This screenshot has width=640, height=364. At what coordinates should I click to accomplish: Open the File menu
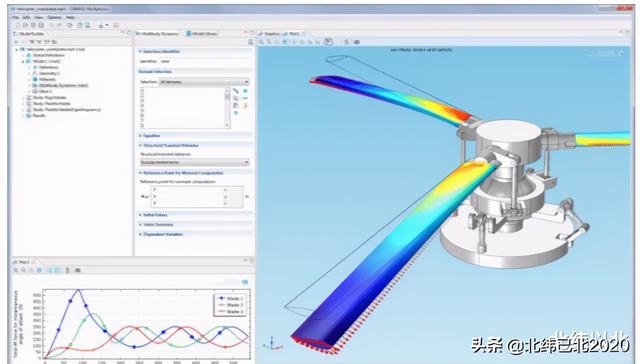click(x=15, y=18)
